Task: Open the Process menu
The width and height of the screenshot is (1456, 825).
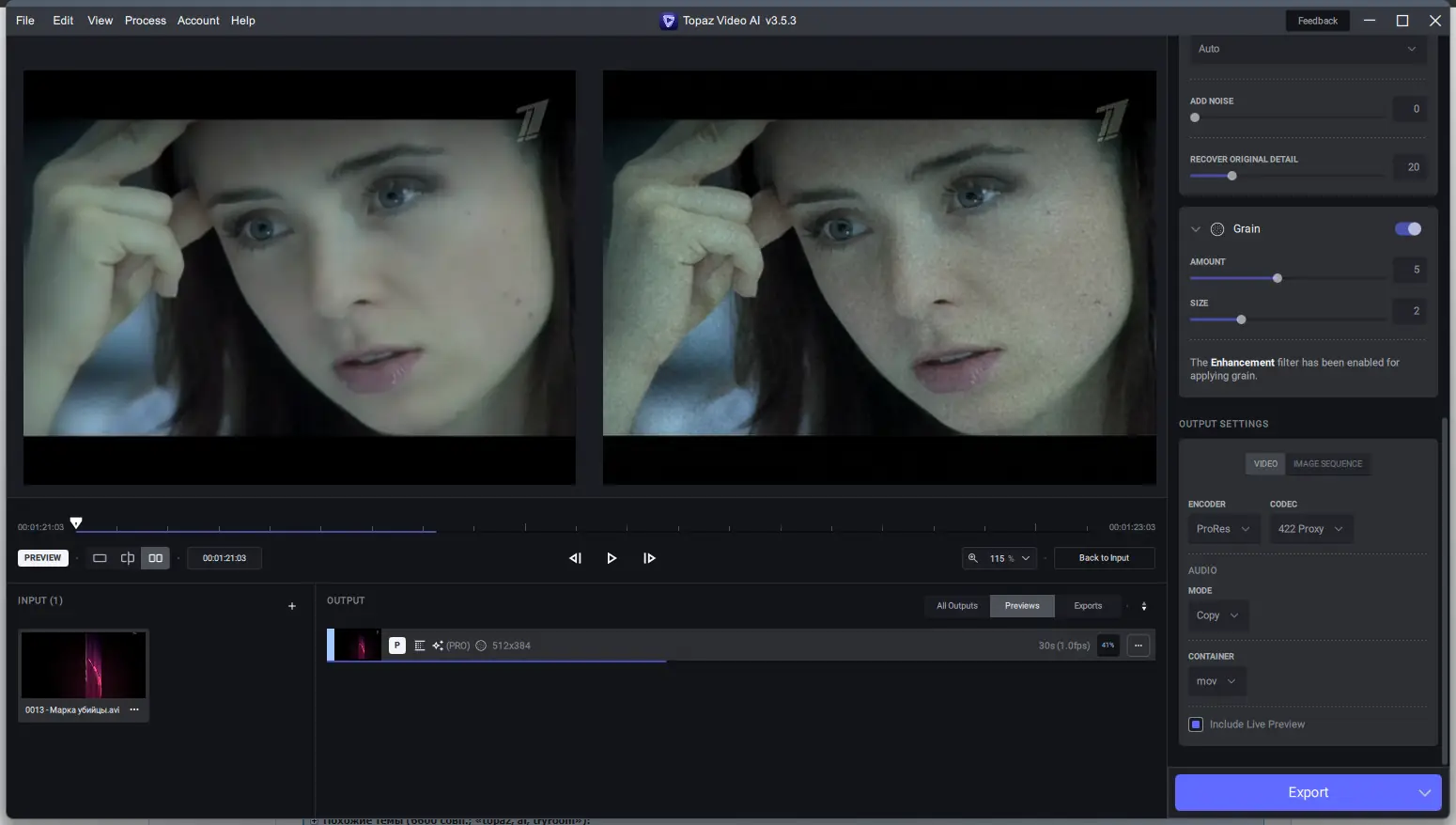Action: 146,21
